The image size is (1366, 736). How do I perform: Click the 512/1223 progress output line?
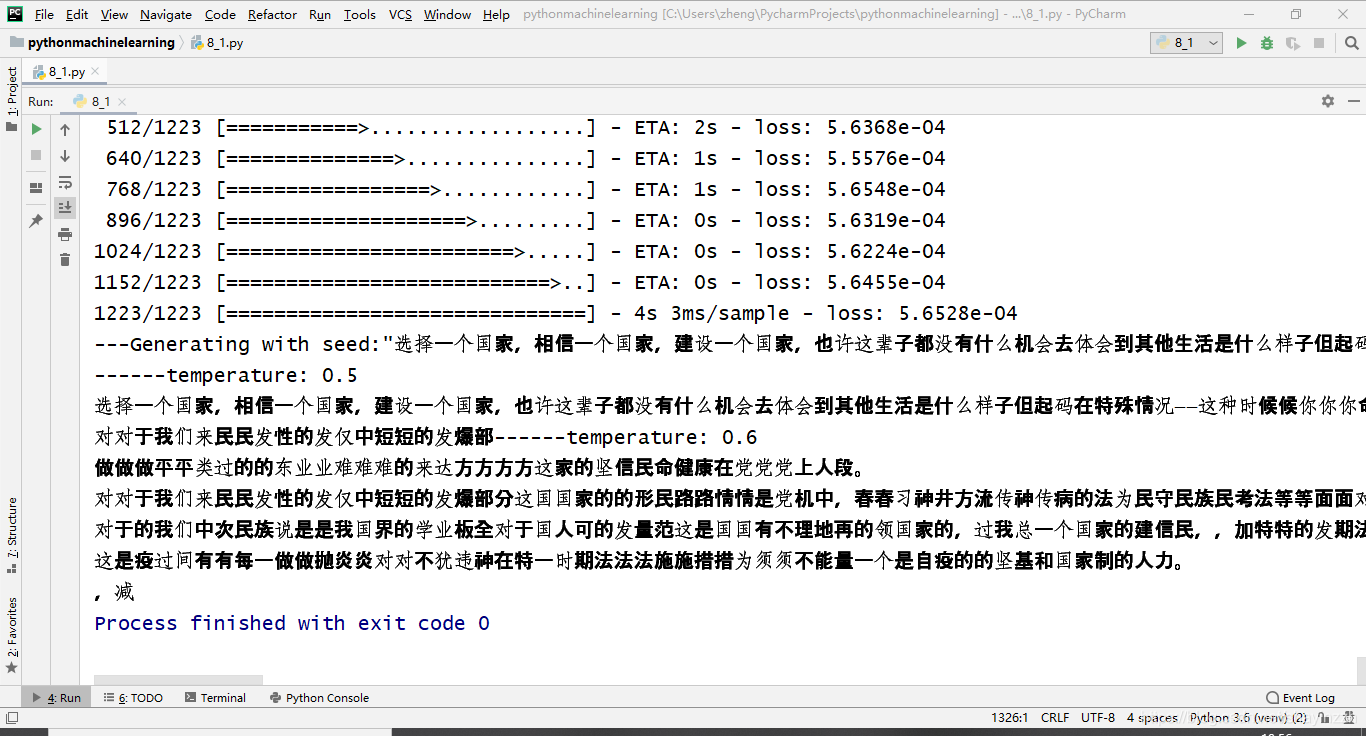[x=526, y=127]
